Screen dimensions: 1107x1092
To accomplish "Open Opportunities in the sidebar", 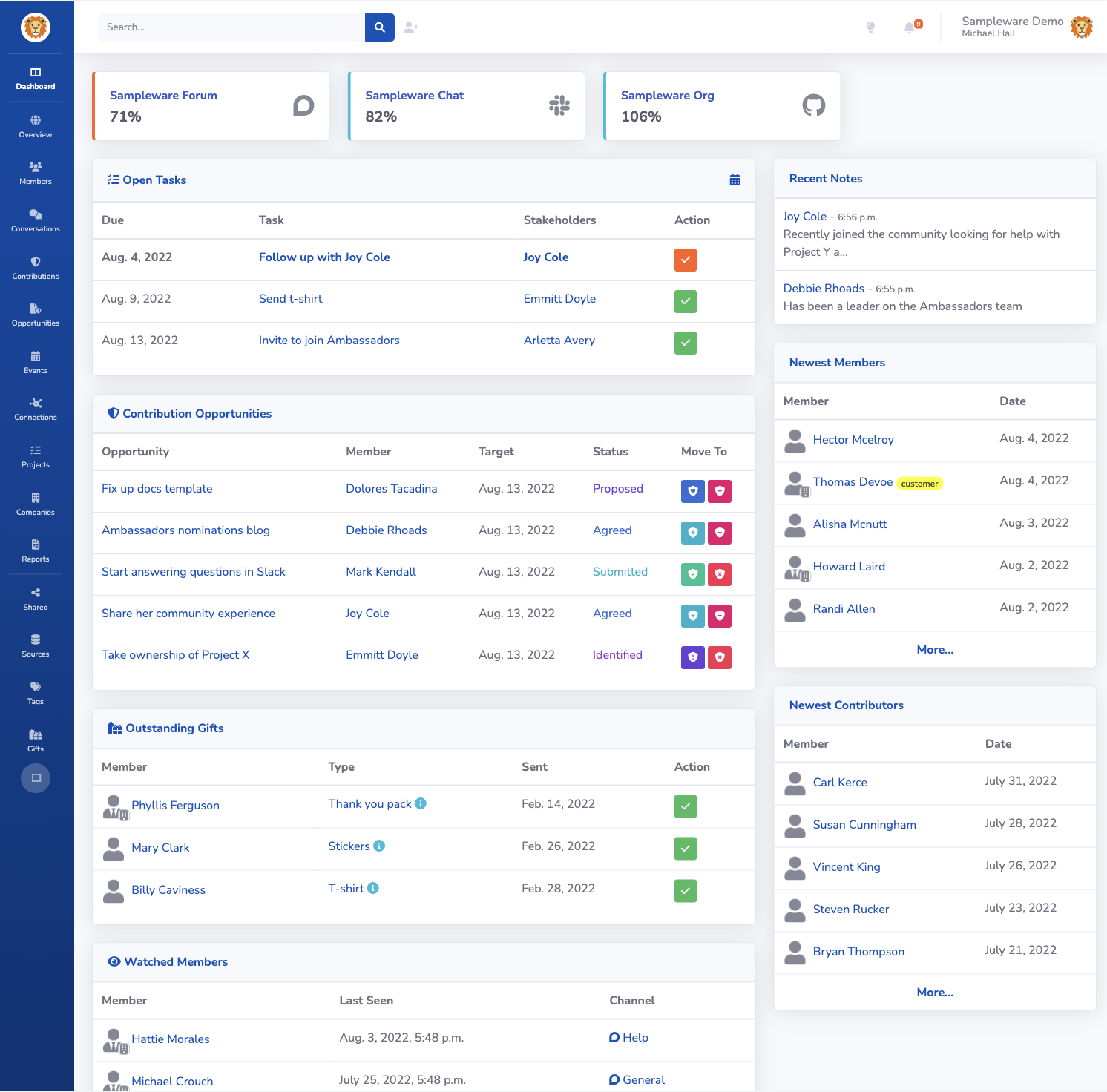I will 36,315.
